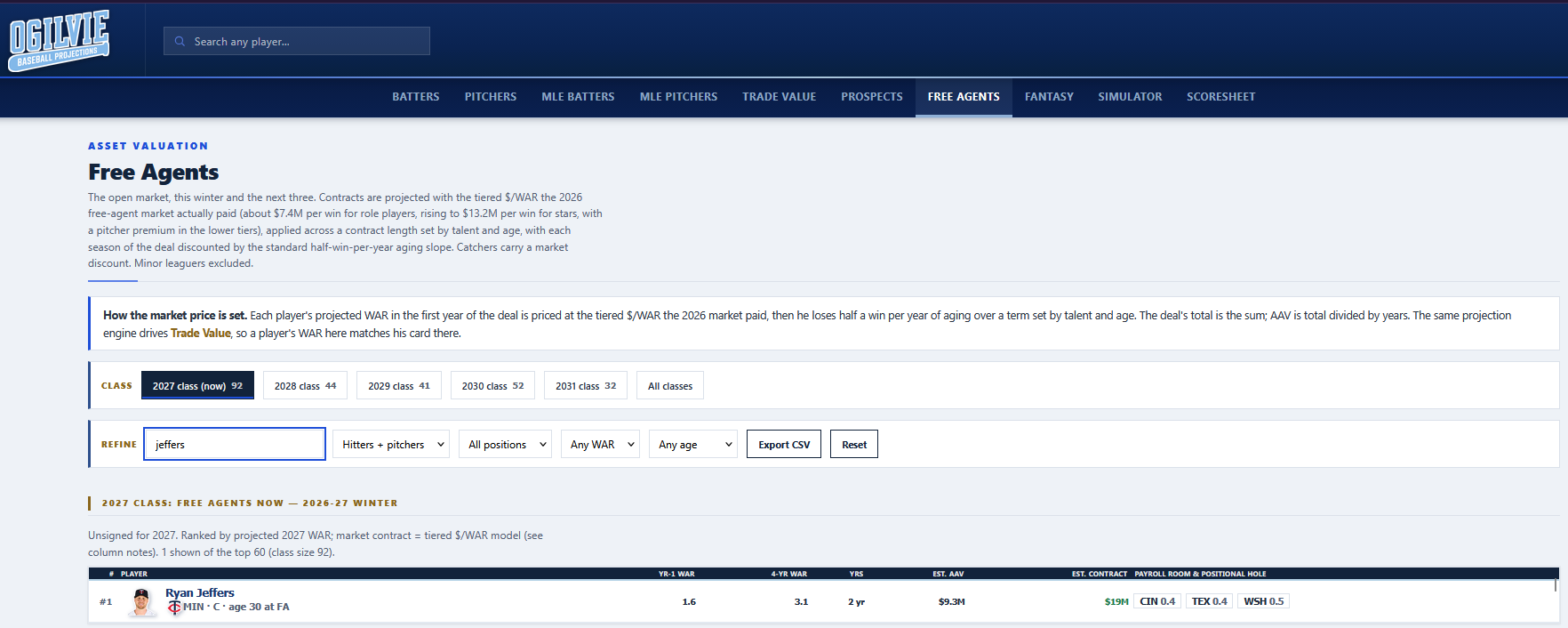1568x628 pixels.
Task: Click the Twins team logo by MIN
Action: [174, 607]
